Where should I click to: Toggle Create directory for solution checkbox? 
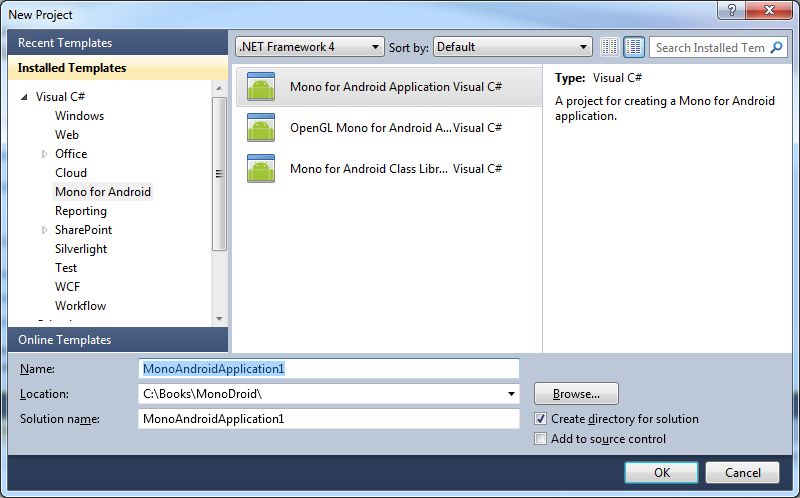pos(540,419)
